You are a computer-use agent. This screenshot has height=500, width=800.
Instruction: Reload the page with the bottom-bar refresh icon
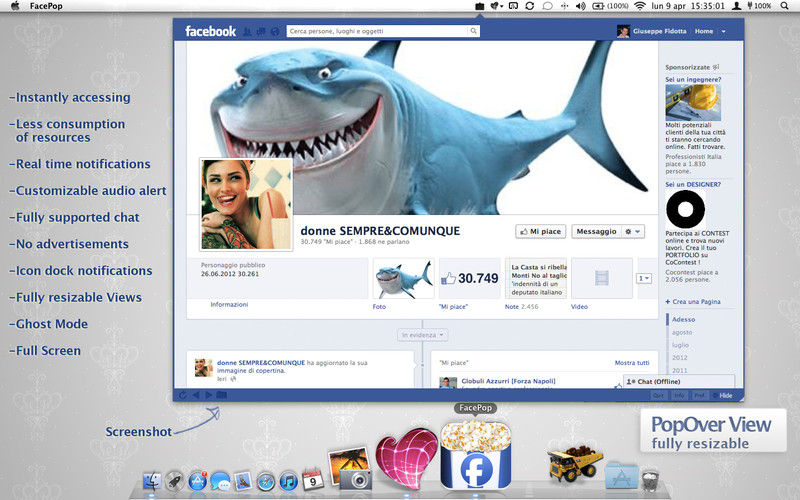pyautogui.click(x=182, y=395)
